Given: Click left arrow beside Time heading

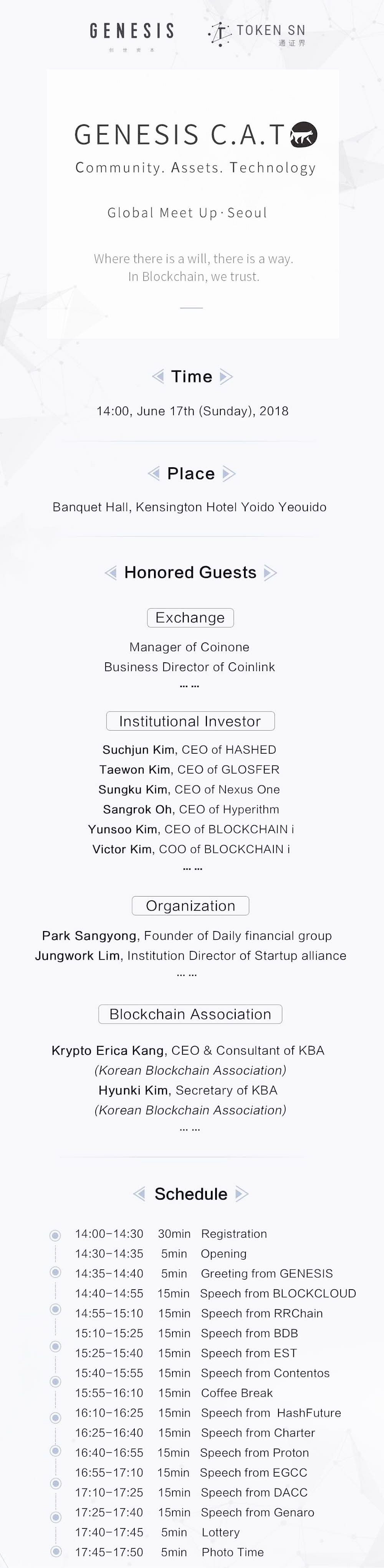Looking at the screenshot, I should pyautogui.click(x=158, y=376).
